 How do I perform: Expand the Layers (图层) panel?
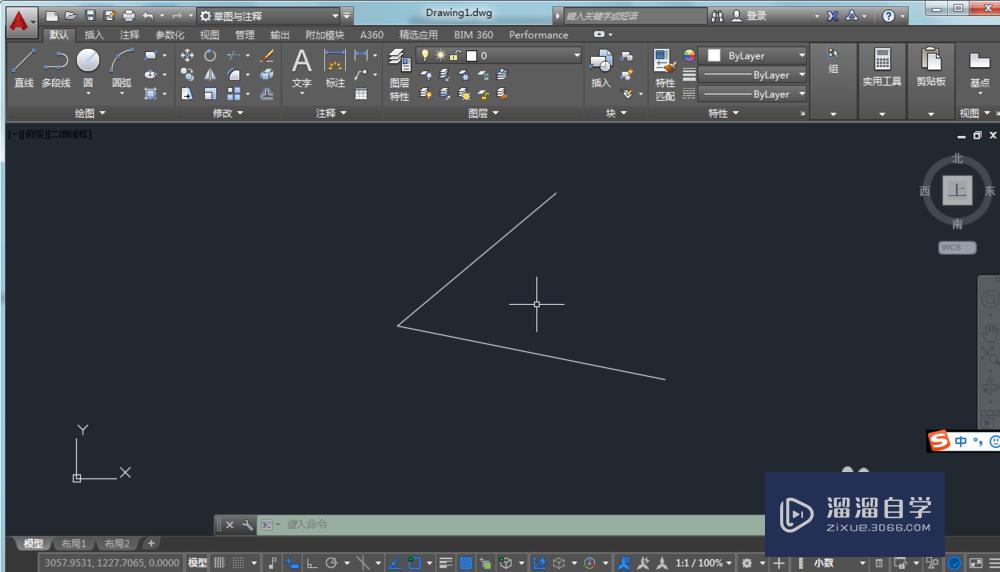[483, 113]
